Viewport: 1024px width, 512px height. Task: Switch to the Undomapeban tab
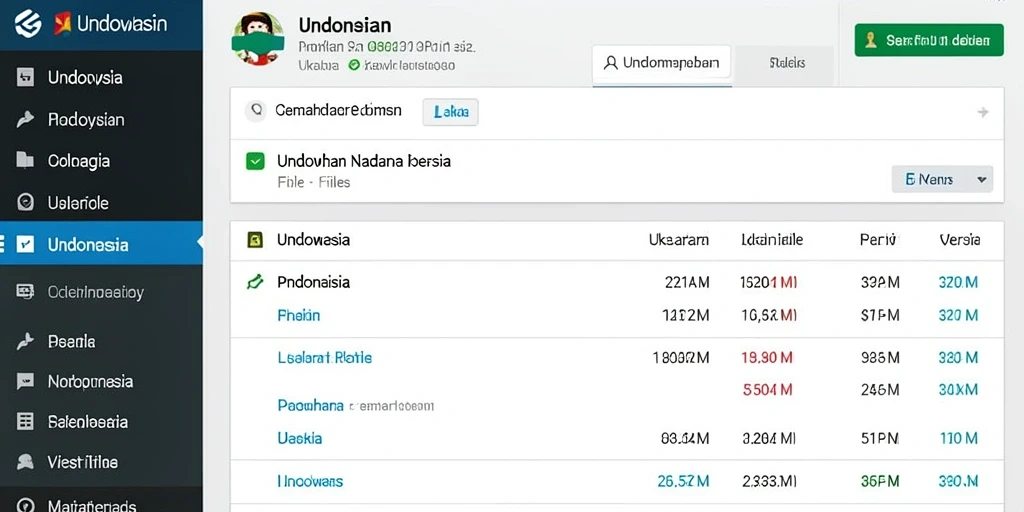pos(662,63)
